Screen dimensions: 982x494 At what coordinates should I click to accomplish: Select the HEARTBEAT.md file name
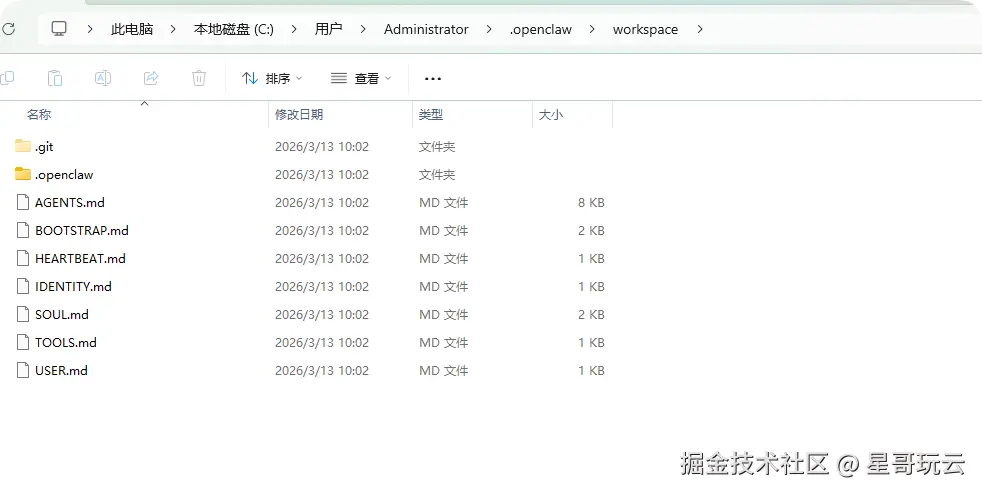pos(80,258)
